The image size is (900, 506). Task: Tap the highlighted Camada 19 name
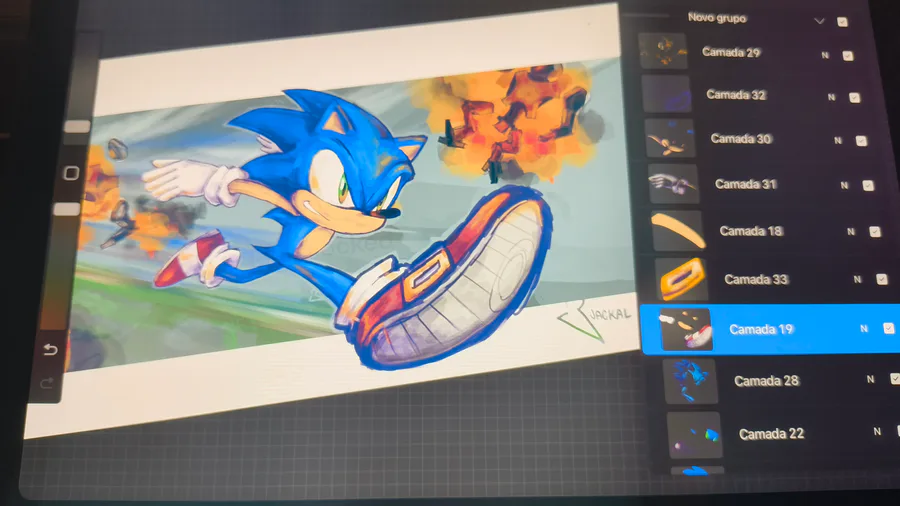click(x=761, y=329)
